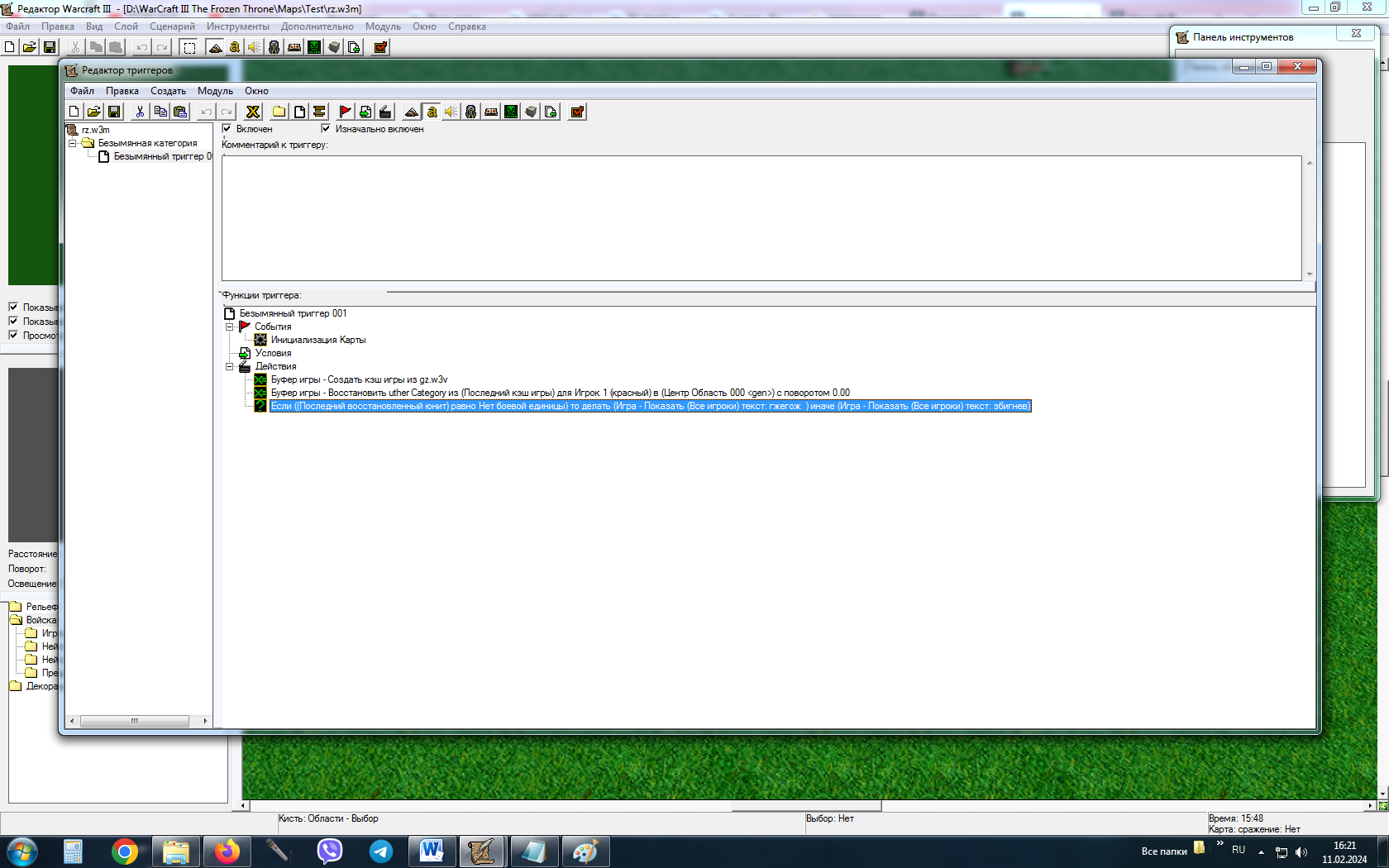The height and width of the screenshot is (868, 1389).
Task: Toggle the Просмот checkbox in left panel
Action: (13, 335)
